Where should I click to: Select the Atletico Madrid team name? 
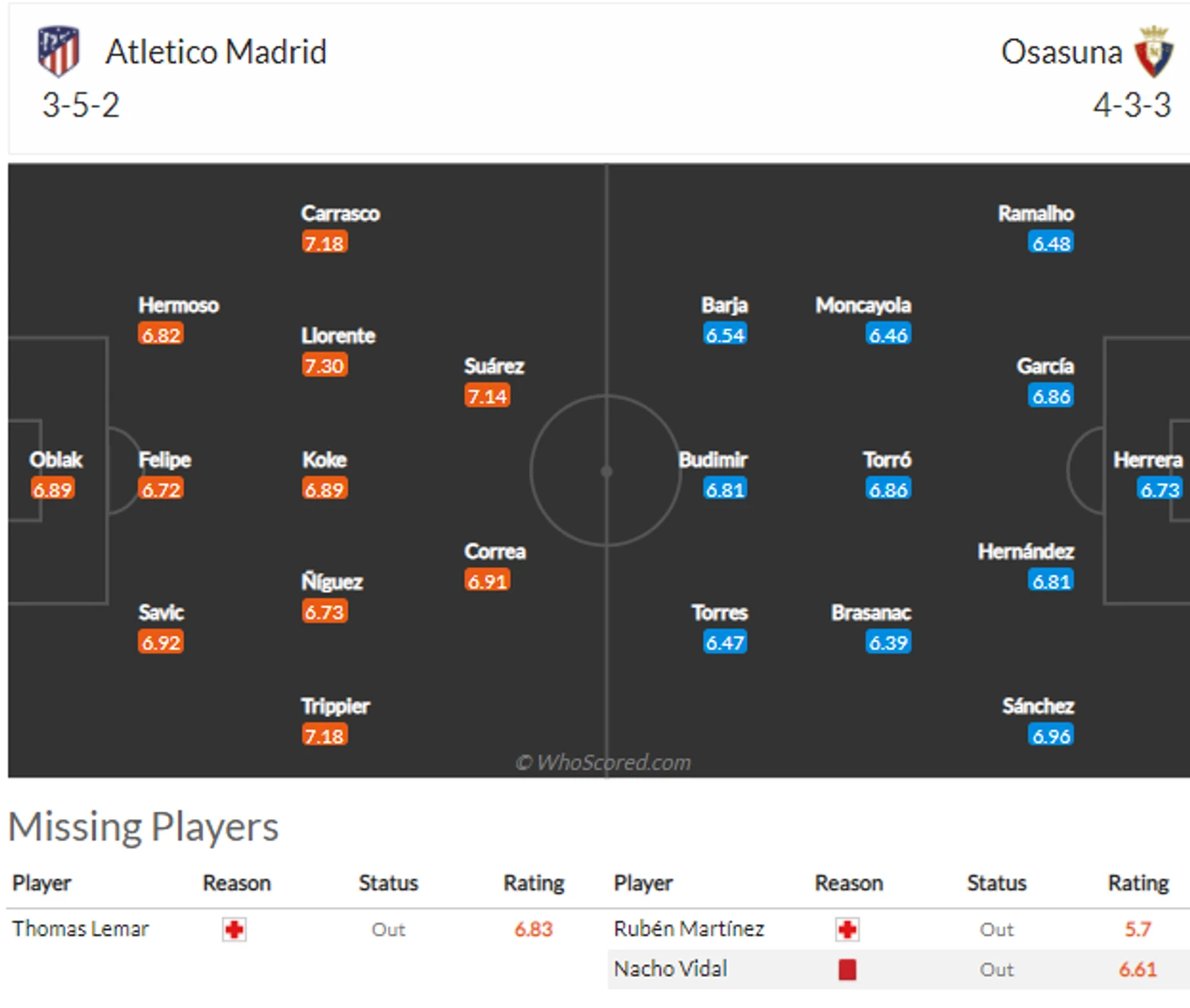click(216, 52)
